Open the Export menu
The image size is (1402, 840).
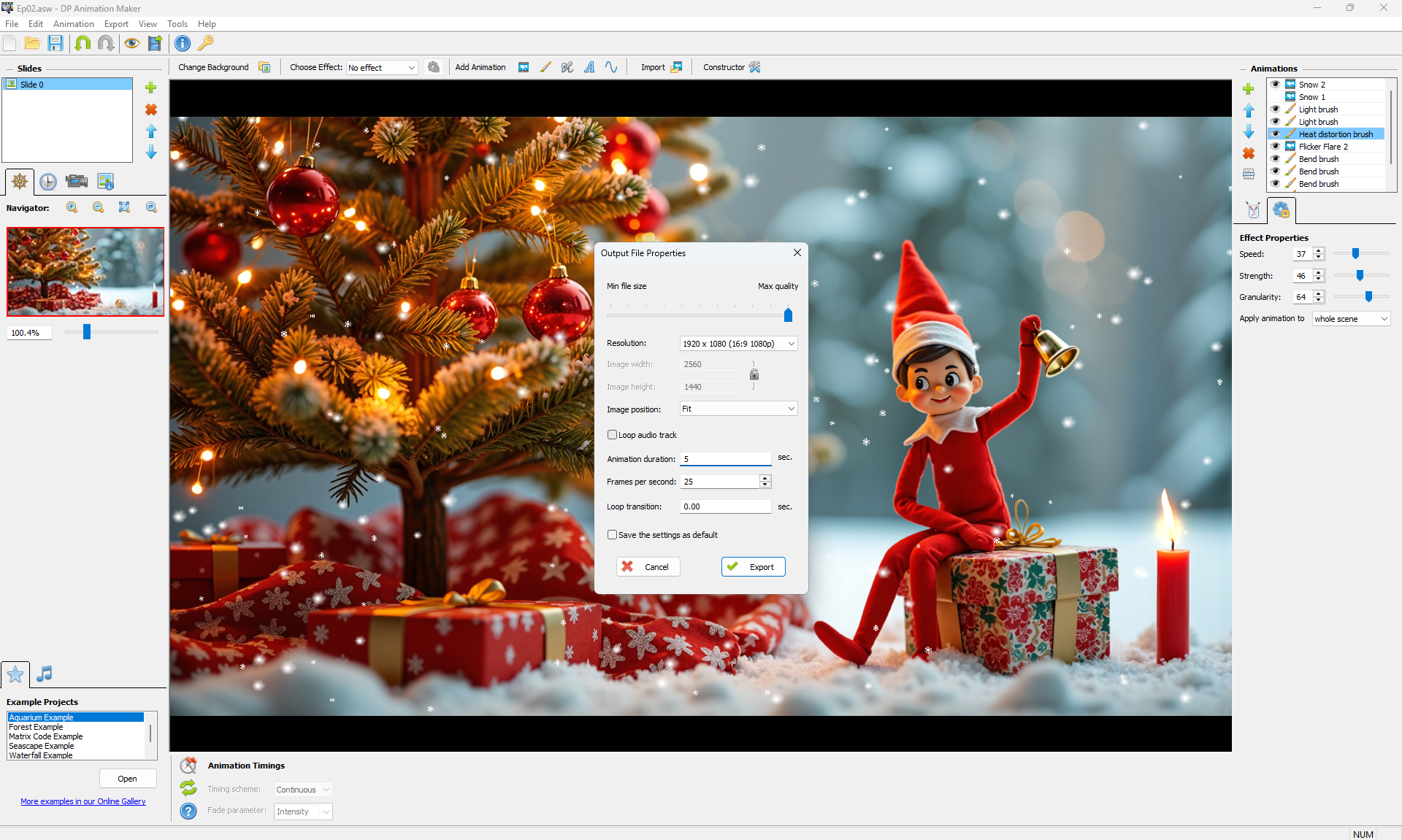pyautogui.click(x=116, y=24)
